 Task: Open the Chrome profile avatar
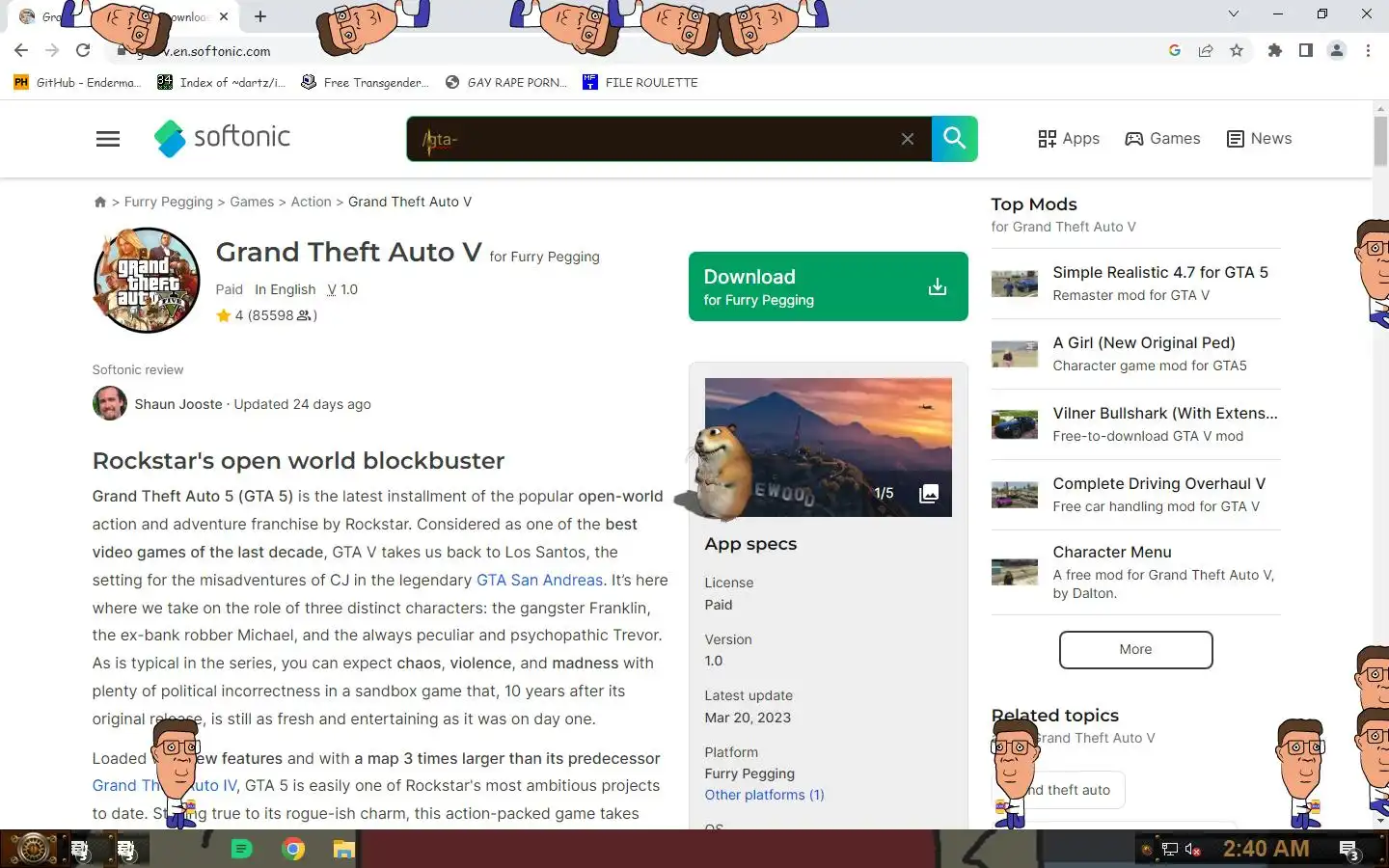[x=1337, y=51]
